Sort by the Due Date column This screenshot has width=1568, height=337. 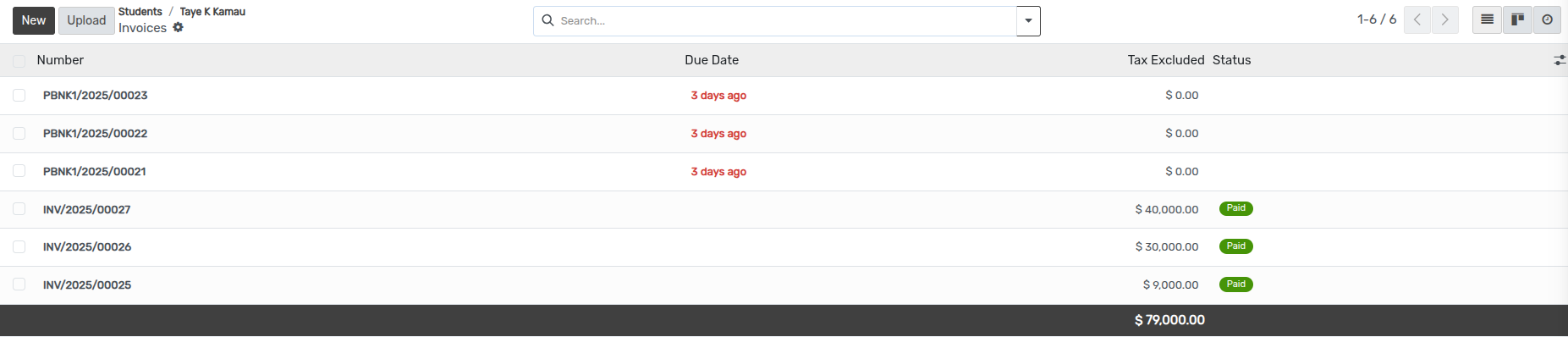(712, 60)
